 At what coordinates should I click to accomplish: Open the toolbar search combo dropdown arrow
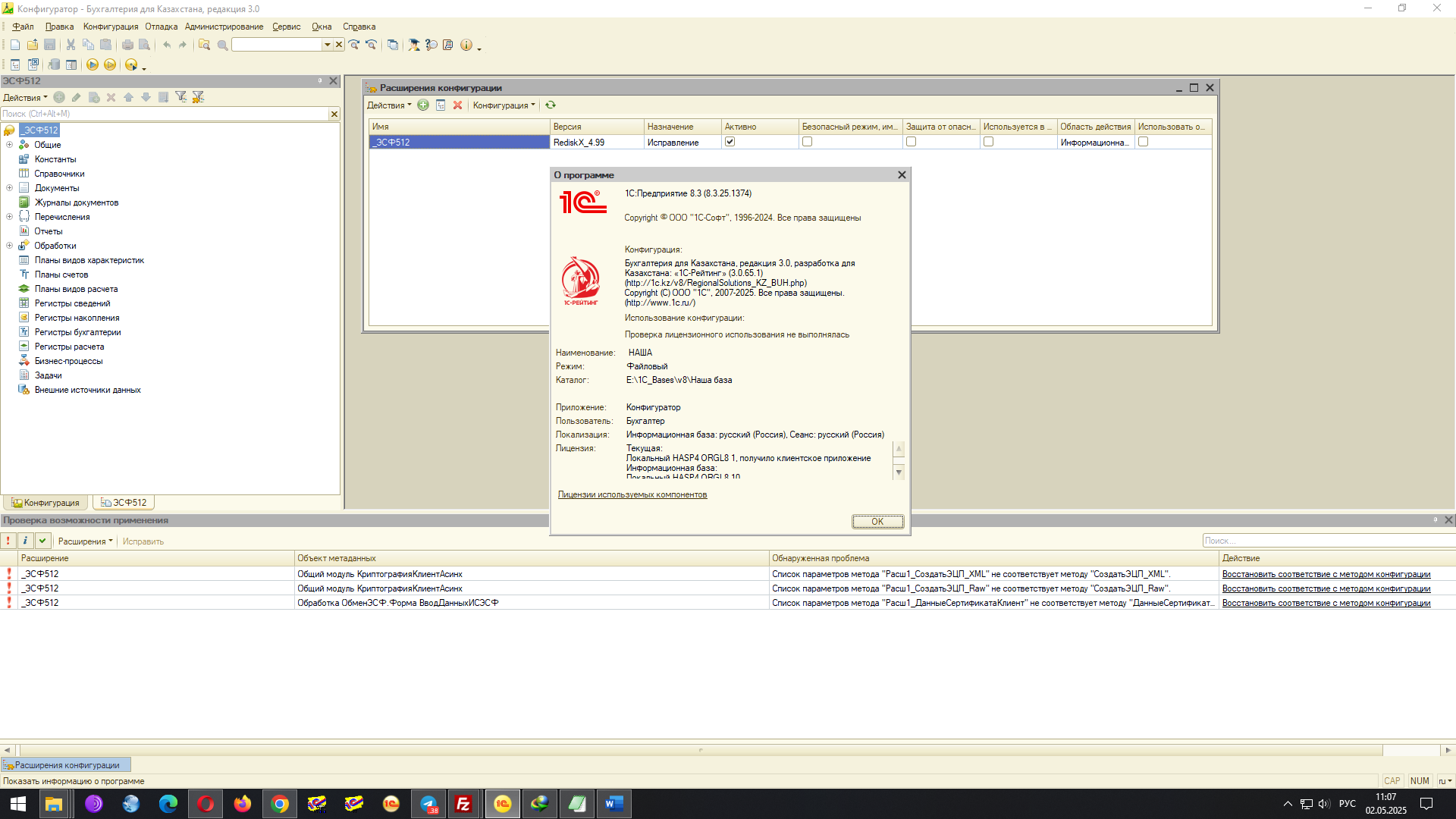[x=328, y=45]
